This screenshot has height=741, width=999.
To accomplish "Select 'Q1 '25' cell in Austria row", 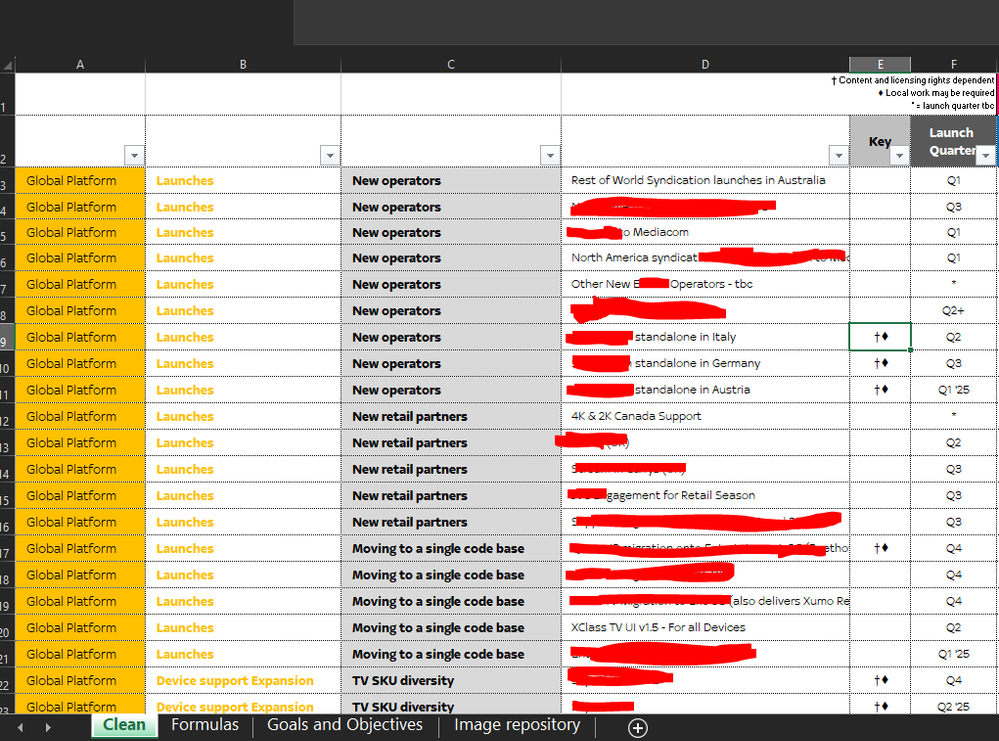I will (953, 390).
